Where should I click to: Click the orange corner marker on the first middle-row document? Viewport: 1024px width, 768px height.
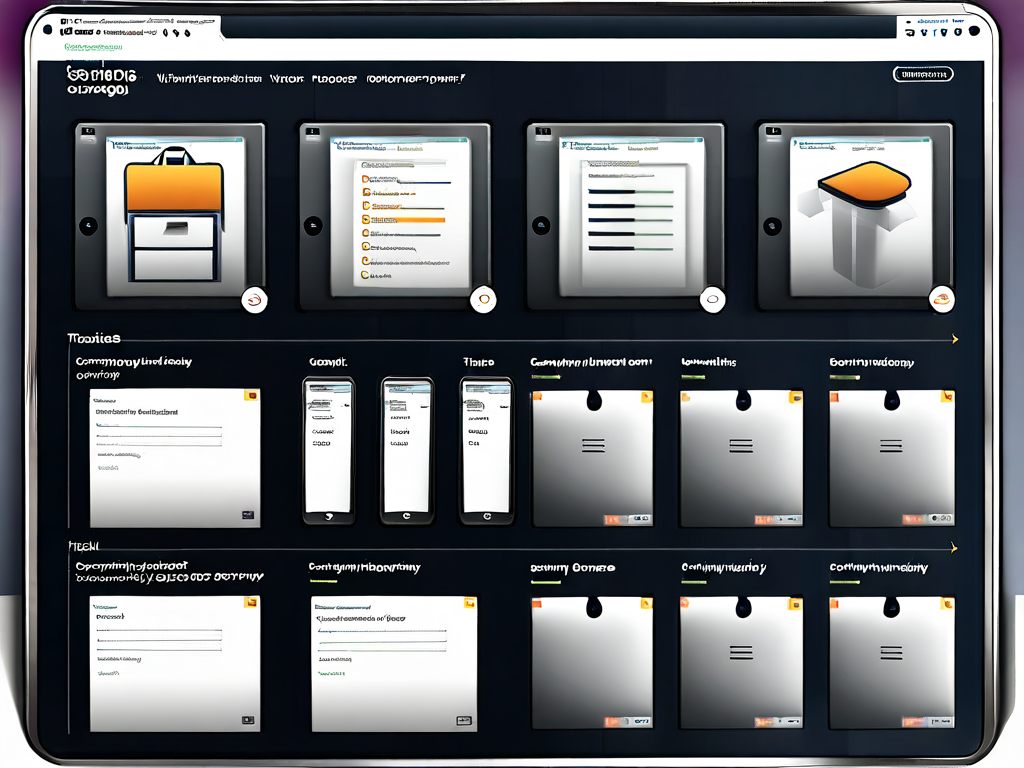[x=251, y=395]
